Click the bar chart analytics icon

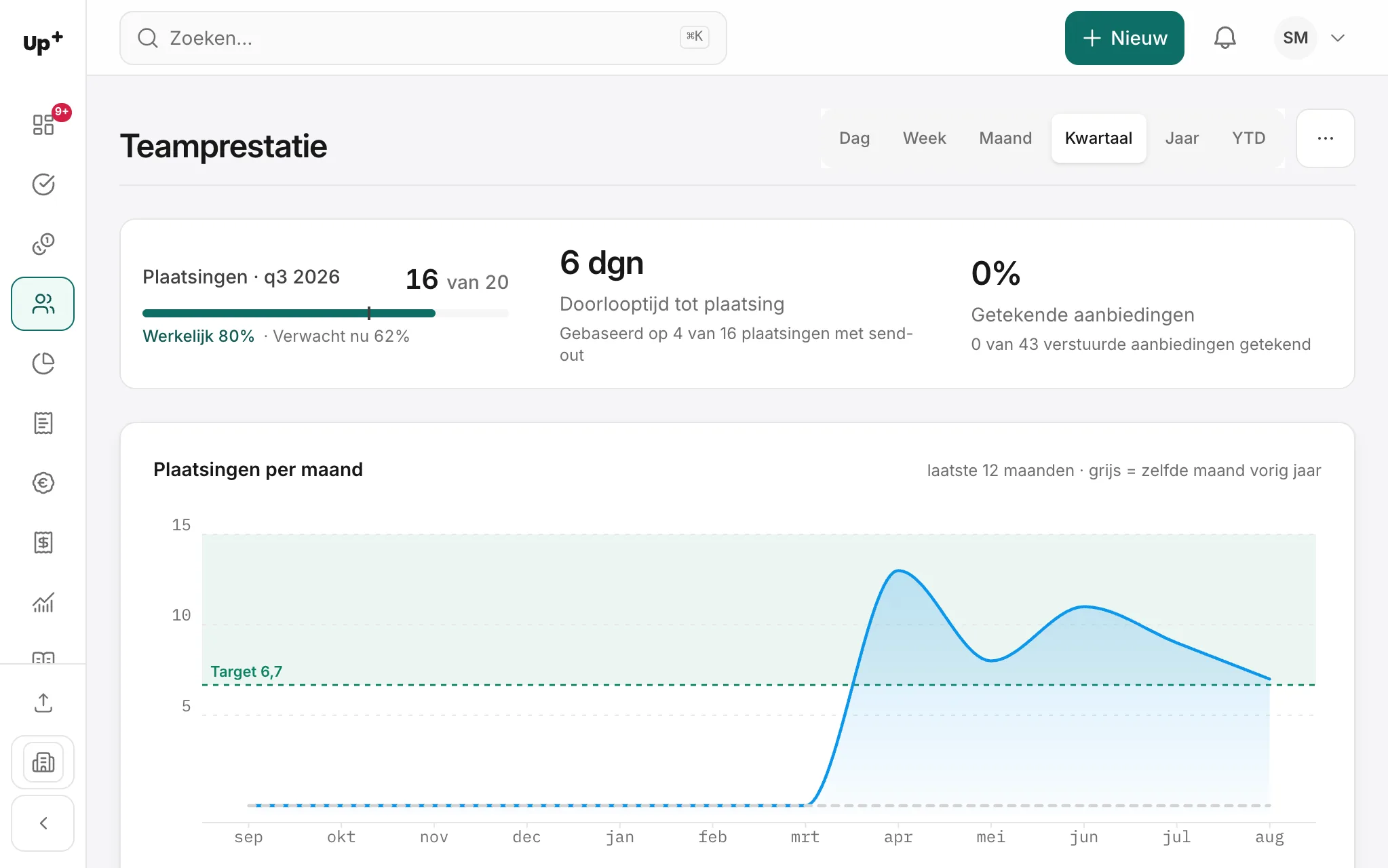(43, 602)
